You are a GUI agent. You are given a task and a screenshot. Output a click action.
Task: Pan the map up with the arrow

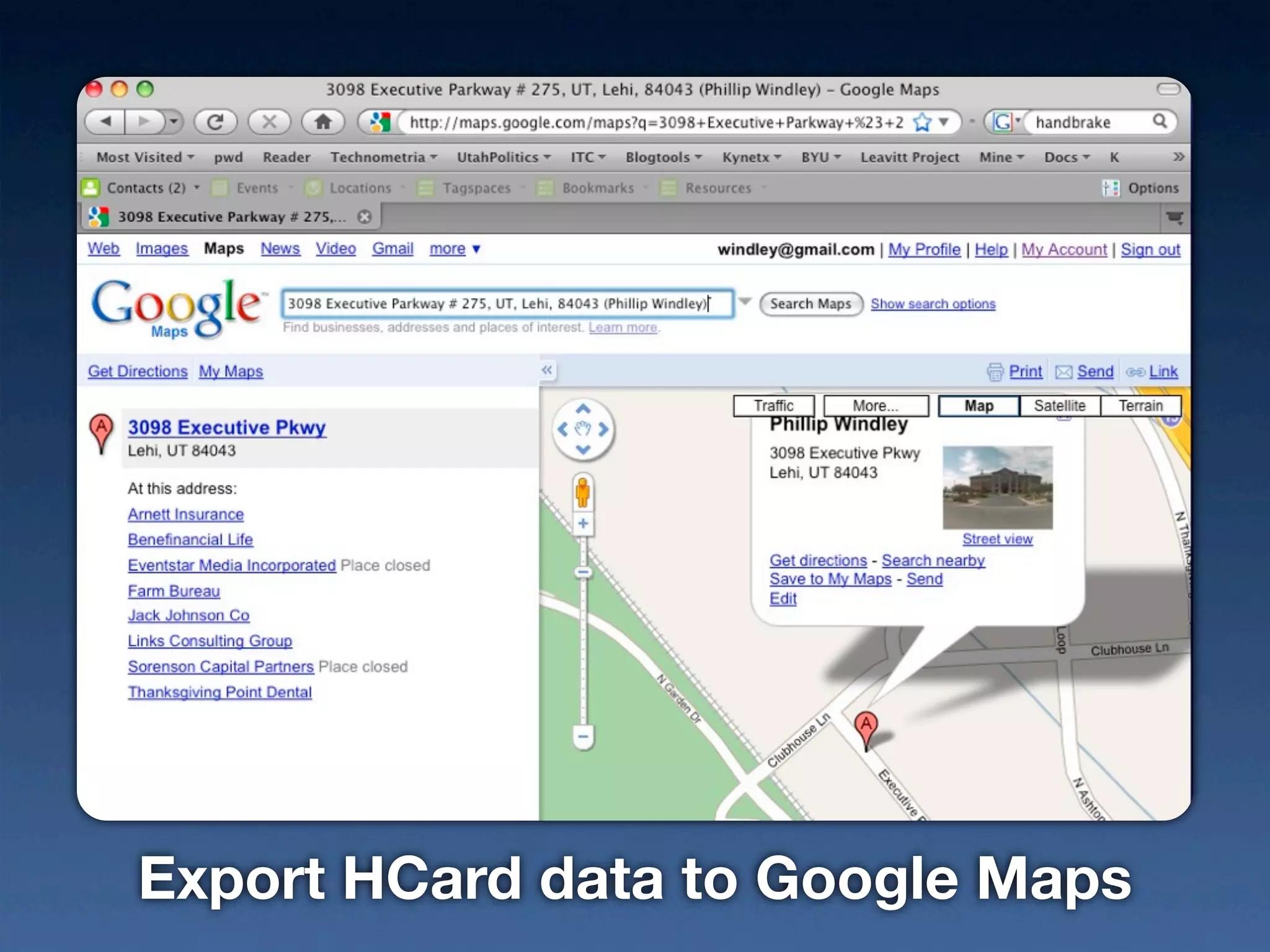(583, 409)
